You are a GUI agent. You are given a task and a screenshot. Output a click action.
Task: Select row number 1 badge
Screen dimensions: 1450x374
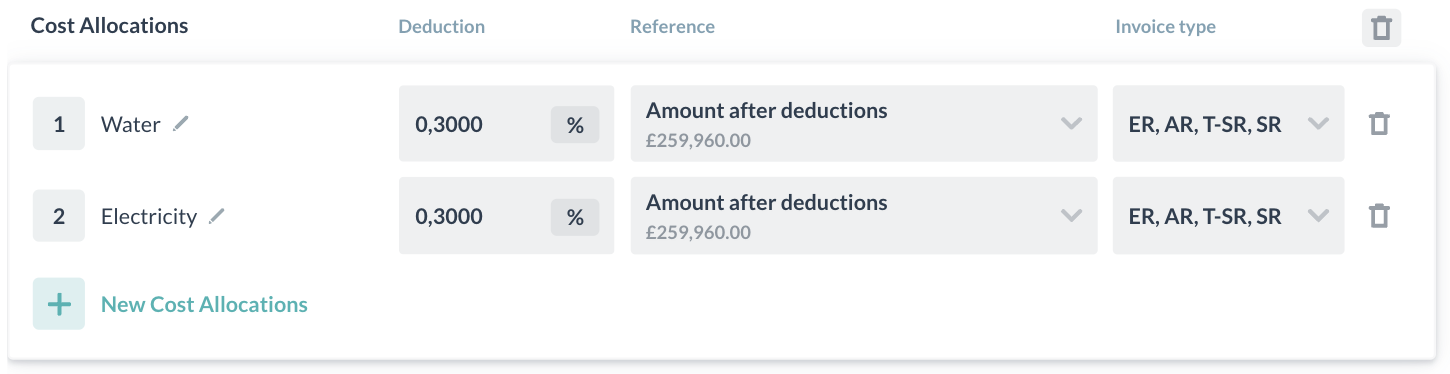[x=59, y=124]
